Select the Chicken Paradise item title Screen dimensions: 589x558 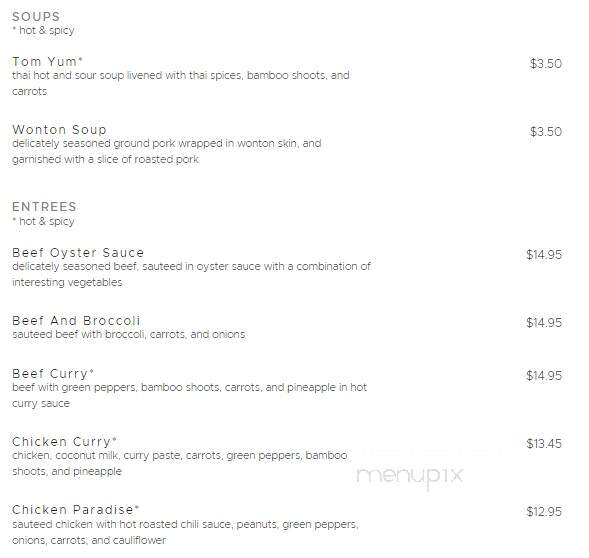(x=76, y=510)
